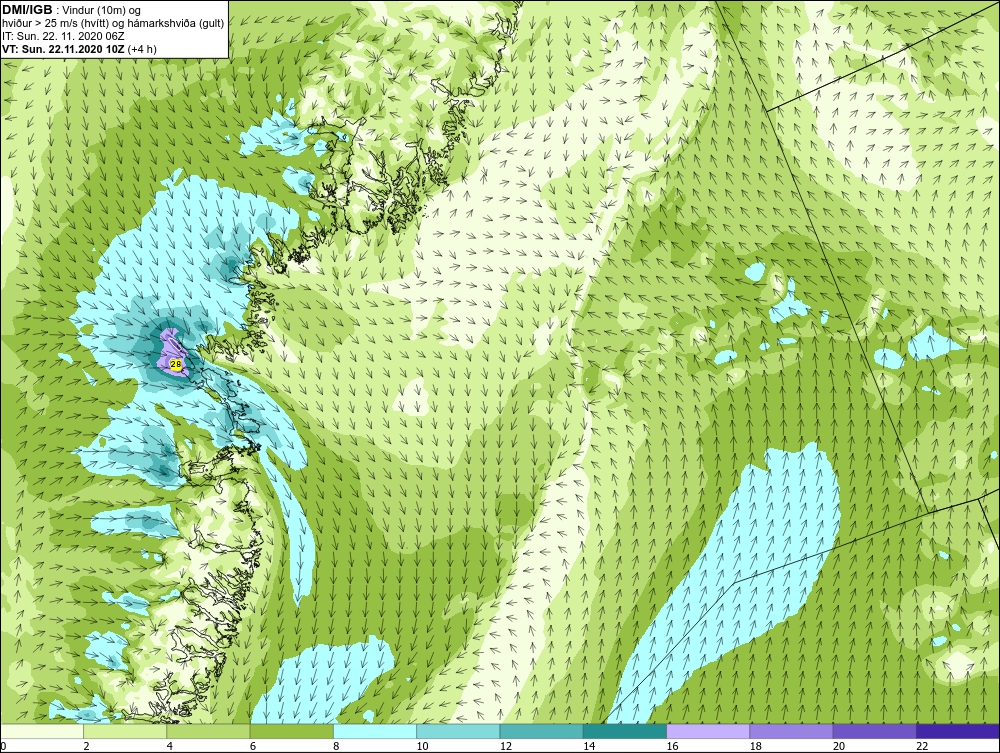
Task: Click the yellow 28 maximum gust marker
Action: [176, 364]
